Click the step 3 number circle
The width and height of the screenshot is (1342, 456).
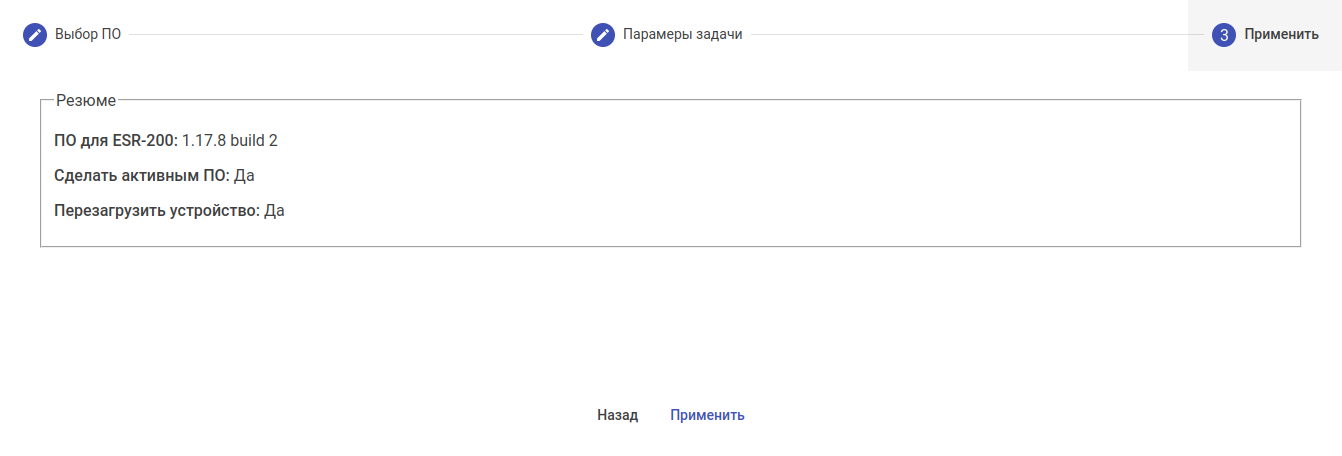[1224, 35]
